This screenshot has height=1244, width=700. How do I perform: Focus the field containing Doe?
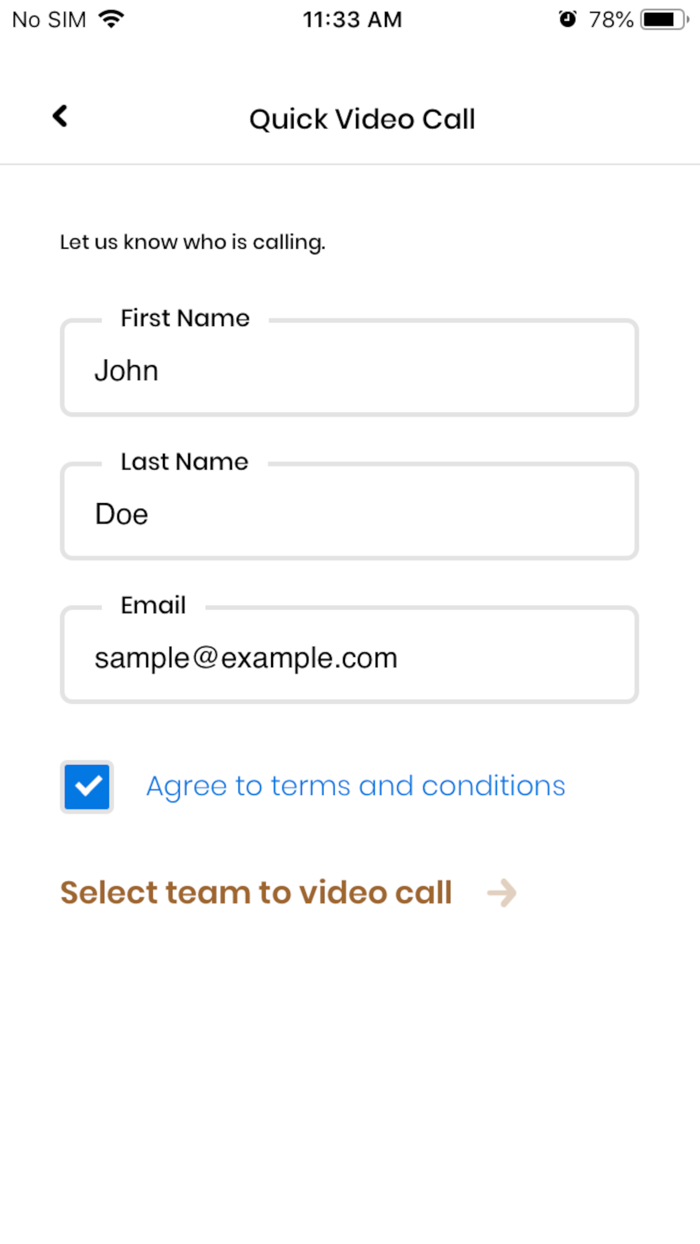349,515
